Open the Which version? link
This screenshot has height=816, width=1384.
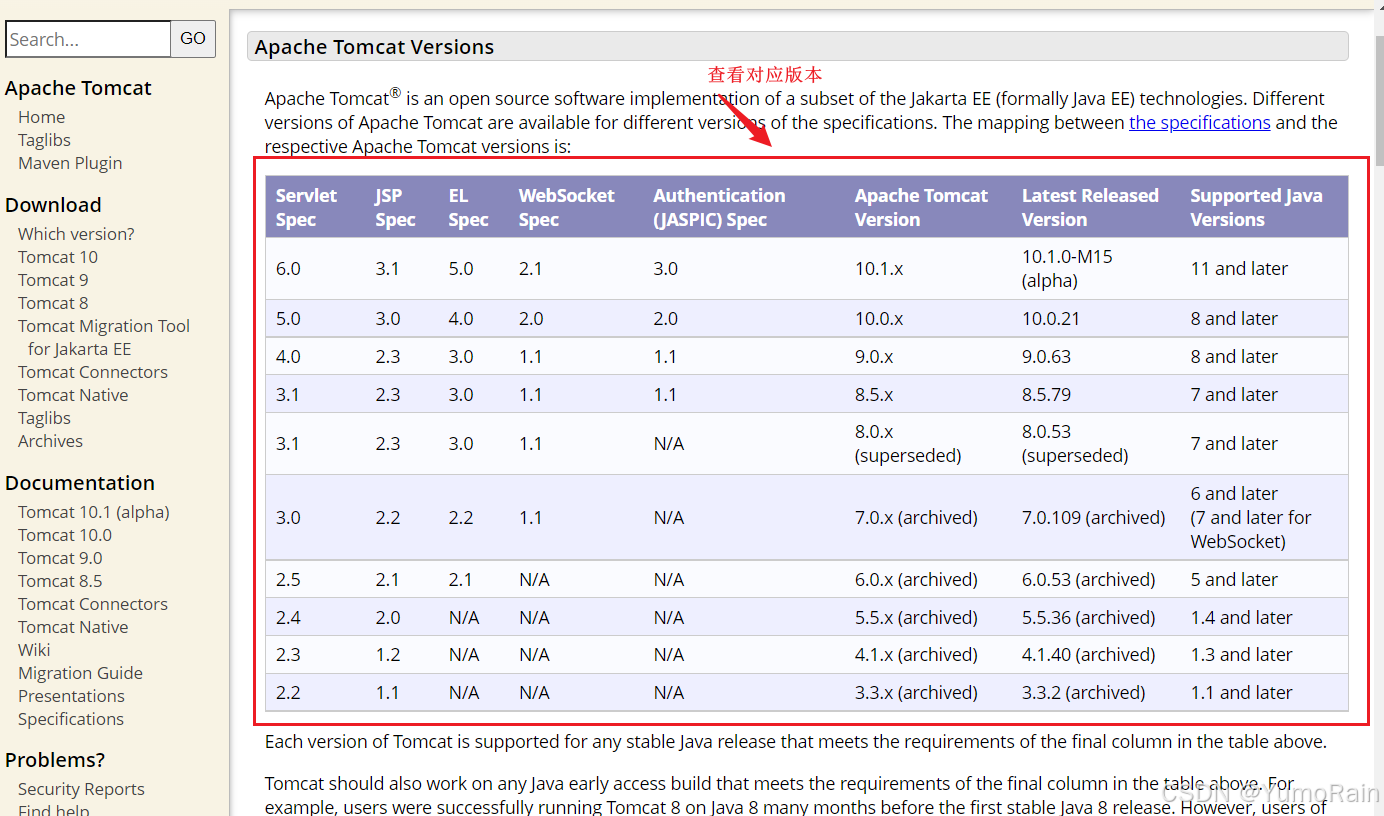76,234
